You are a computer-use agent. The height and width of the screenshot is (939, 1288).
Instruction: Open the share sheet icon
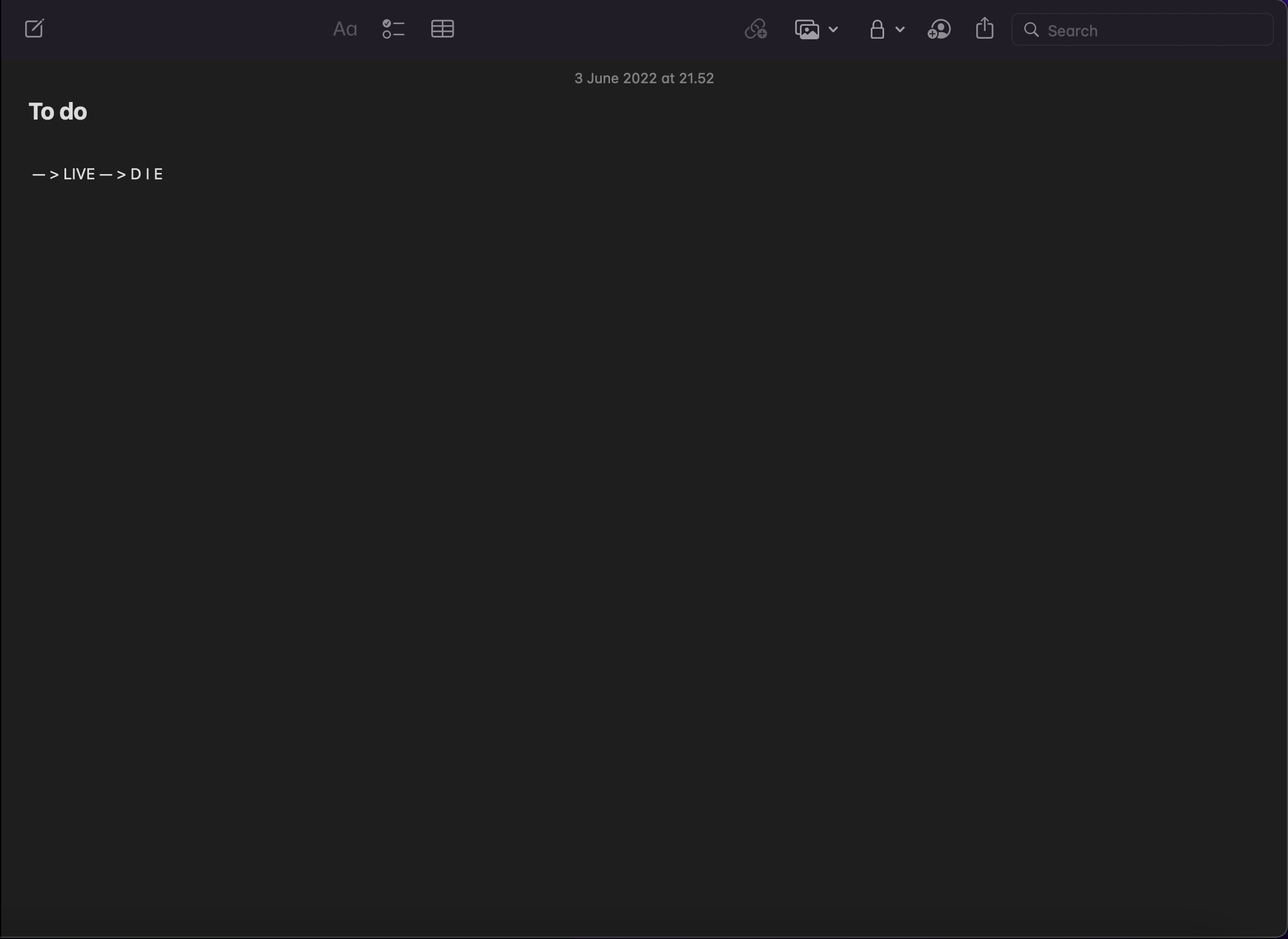coord(985,29)
